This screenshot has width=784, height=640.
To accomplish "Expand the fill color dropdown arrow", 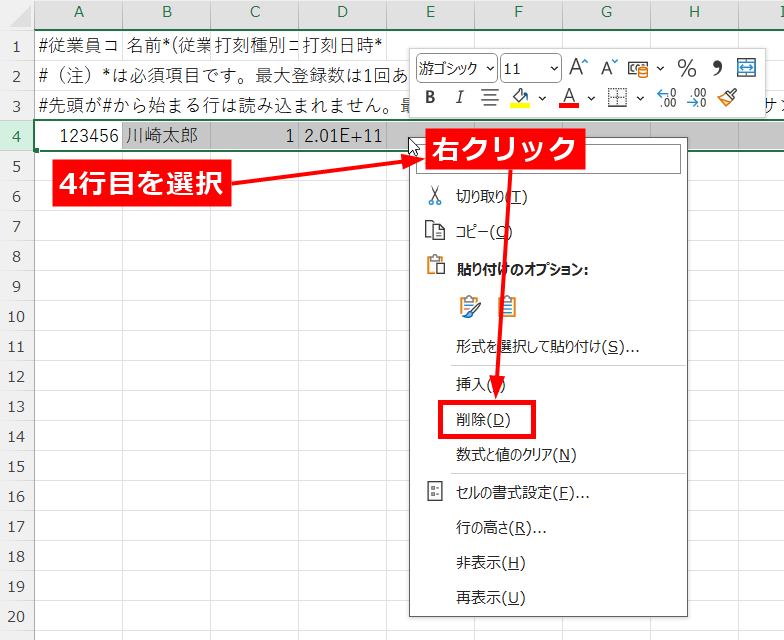I will tap(542, 97).
